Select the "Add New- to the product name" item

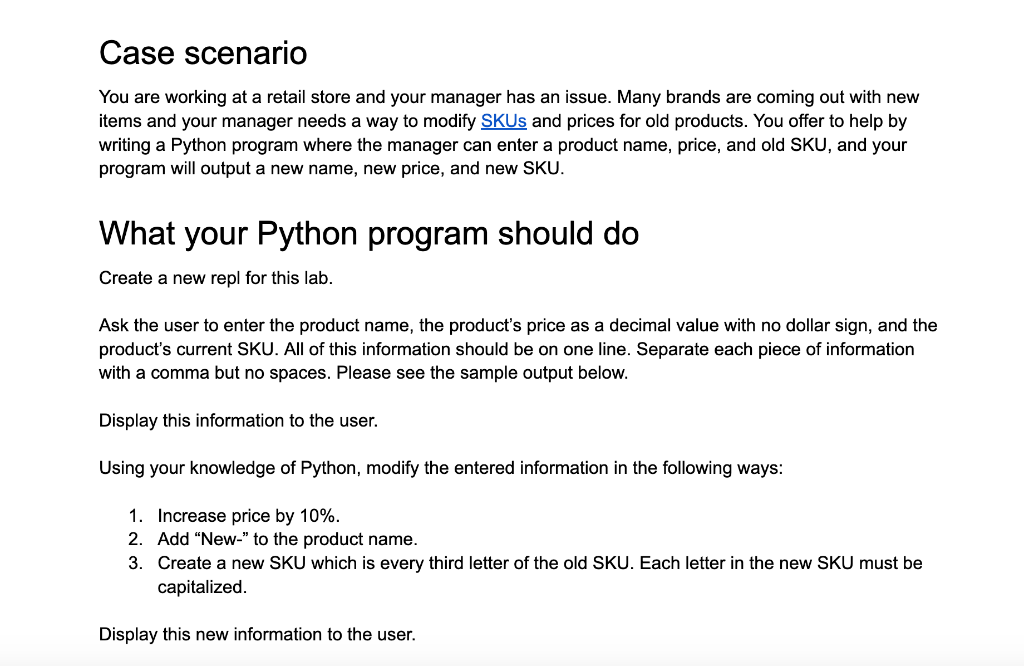pyautogui.click(x=287, y=540)
